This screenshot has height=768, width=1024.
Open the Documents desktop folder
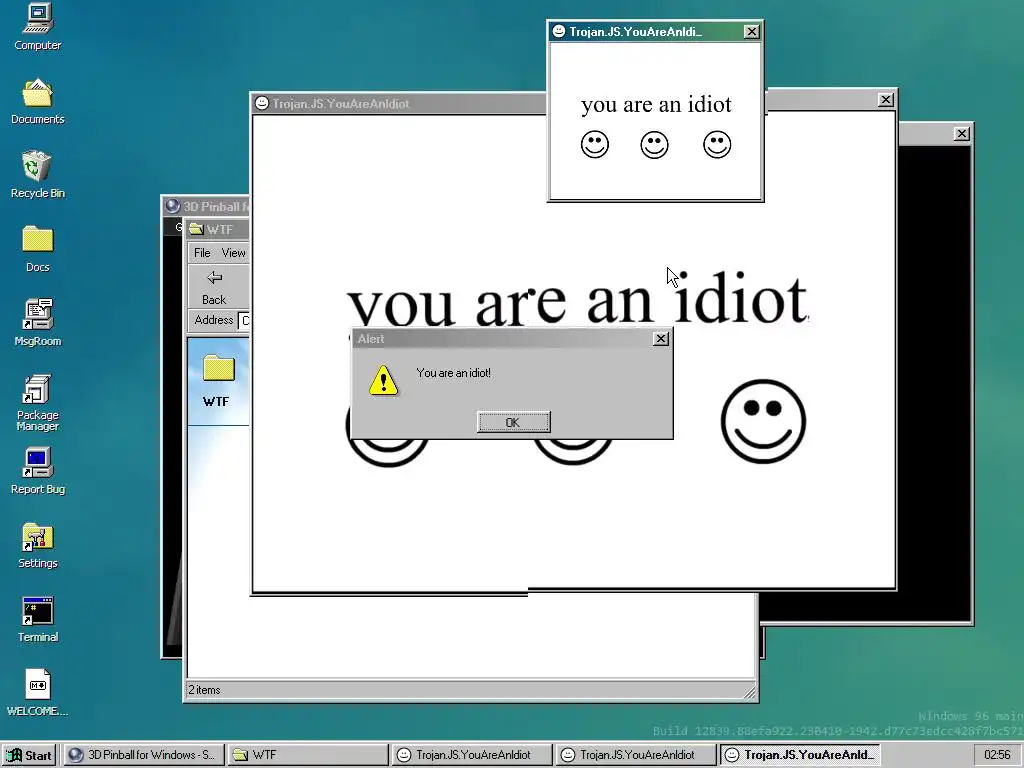(37, 101)
